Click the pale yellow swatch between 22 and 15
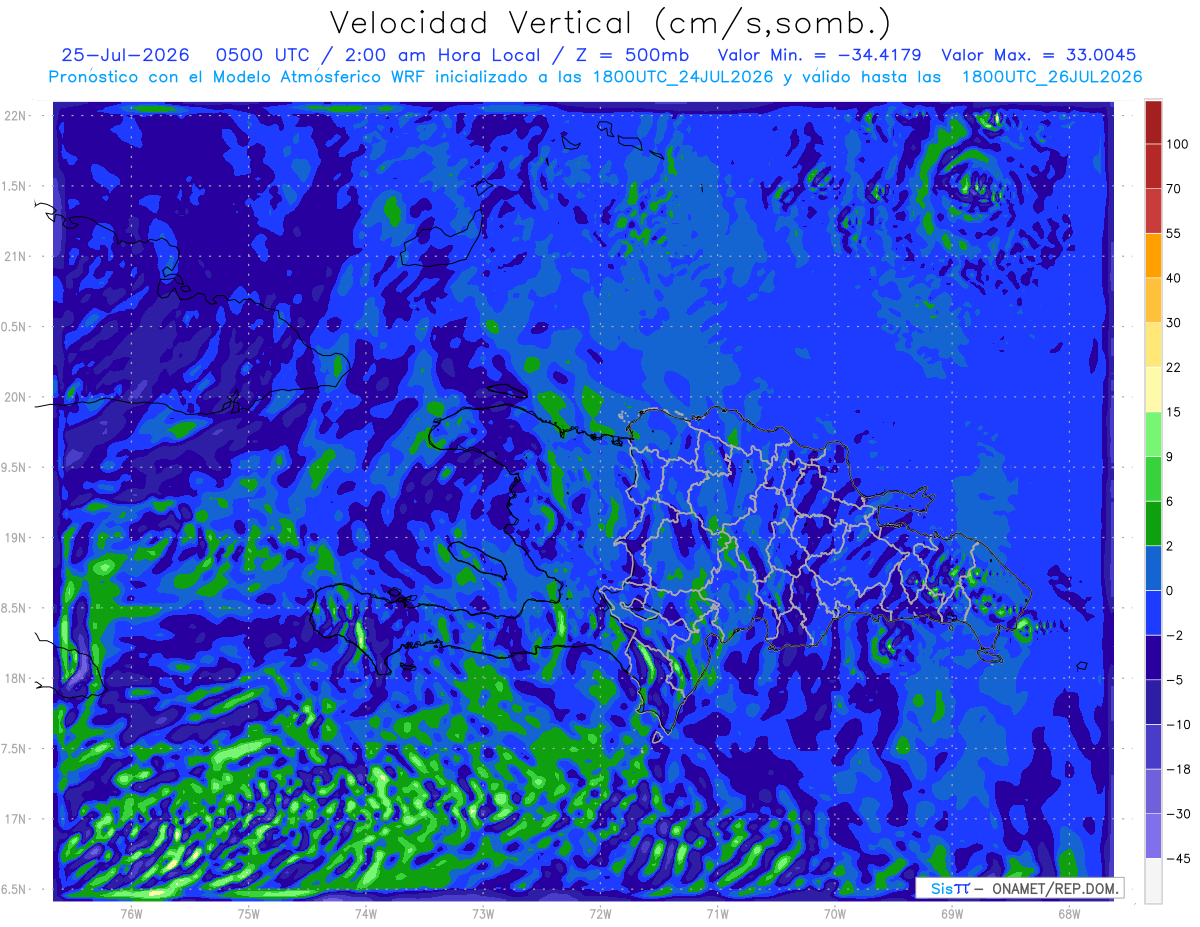The image size is (1200, 927). coord(1153,389)
